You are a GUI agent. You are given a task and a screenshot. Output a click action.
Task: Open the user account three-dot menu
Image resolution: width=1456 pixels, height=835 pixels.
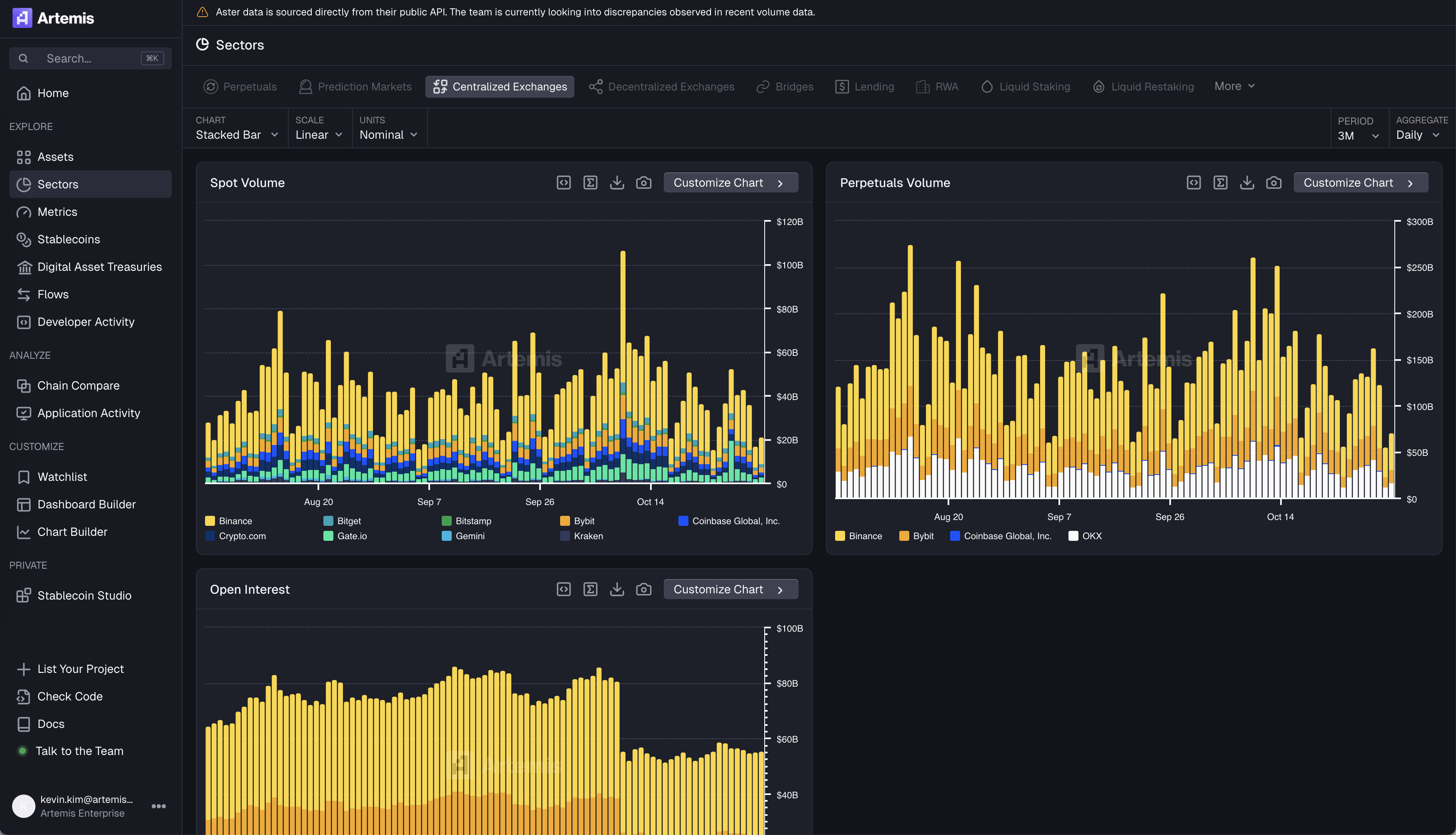pyautogui.click(x=158, y=806)
